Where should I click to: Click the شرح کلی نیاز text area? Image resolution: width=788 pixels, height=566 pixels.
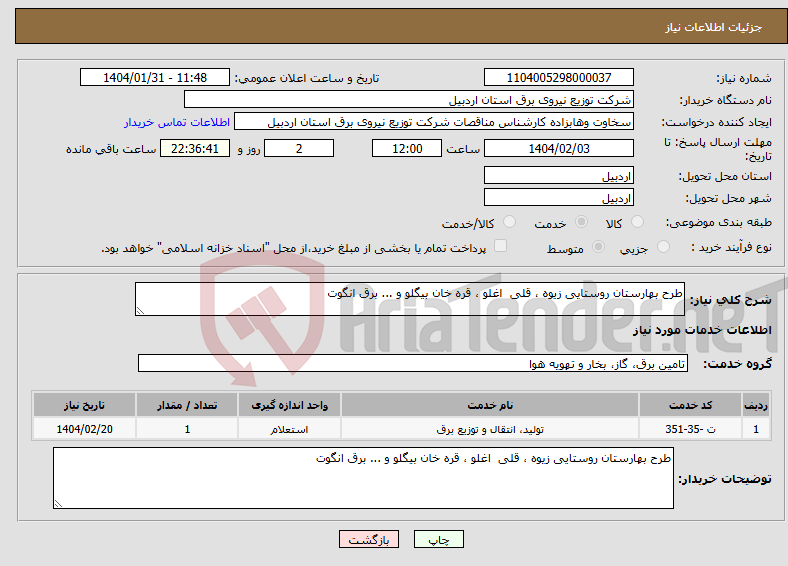pyautogui.click(x=410, y=299)
